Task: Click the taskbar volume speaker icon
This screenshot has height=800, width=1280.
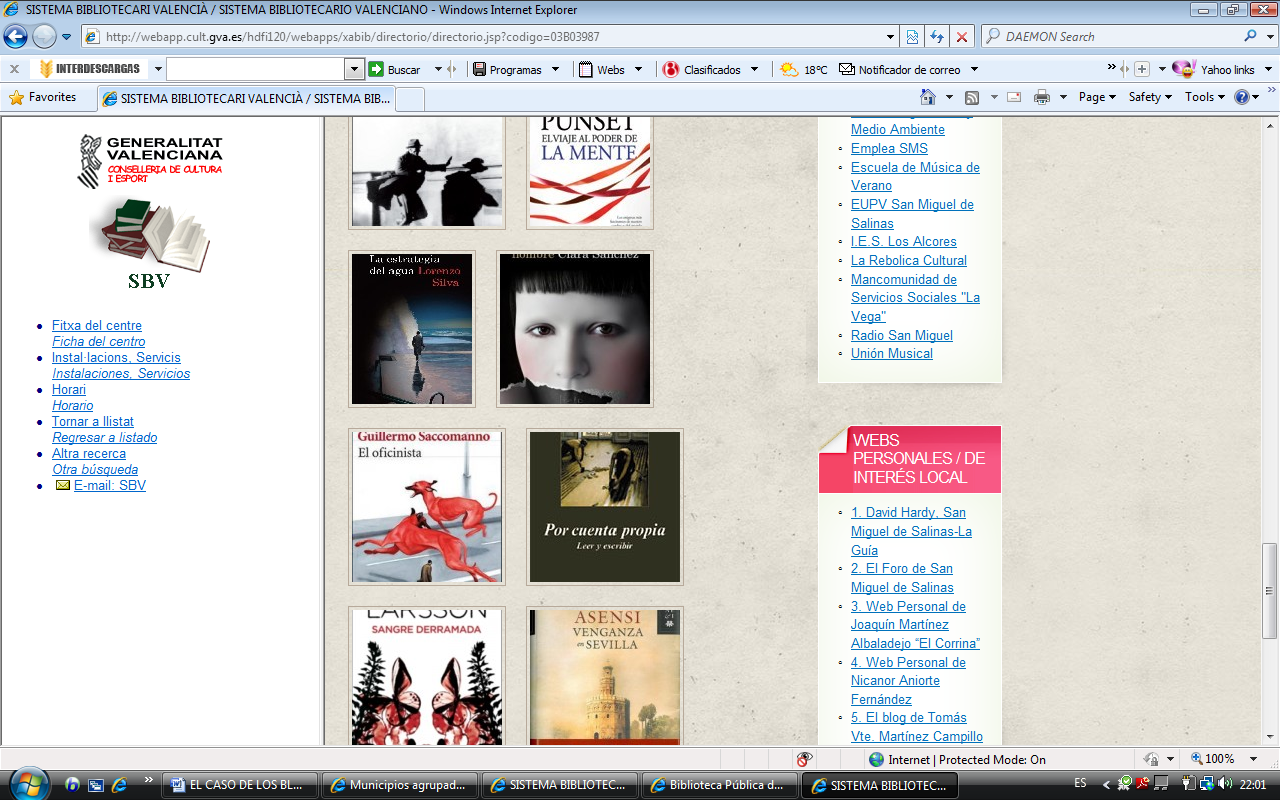Action: pyautogui.click(x=1224, y=784)
